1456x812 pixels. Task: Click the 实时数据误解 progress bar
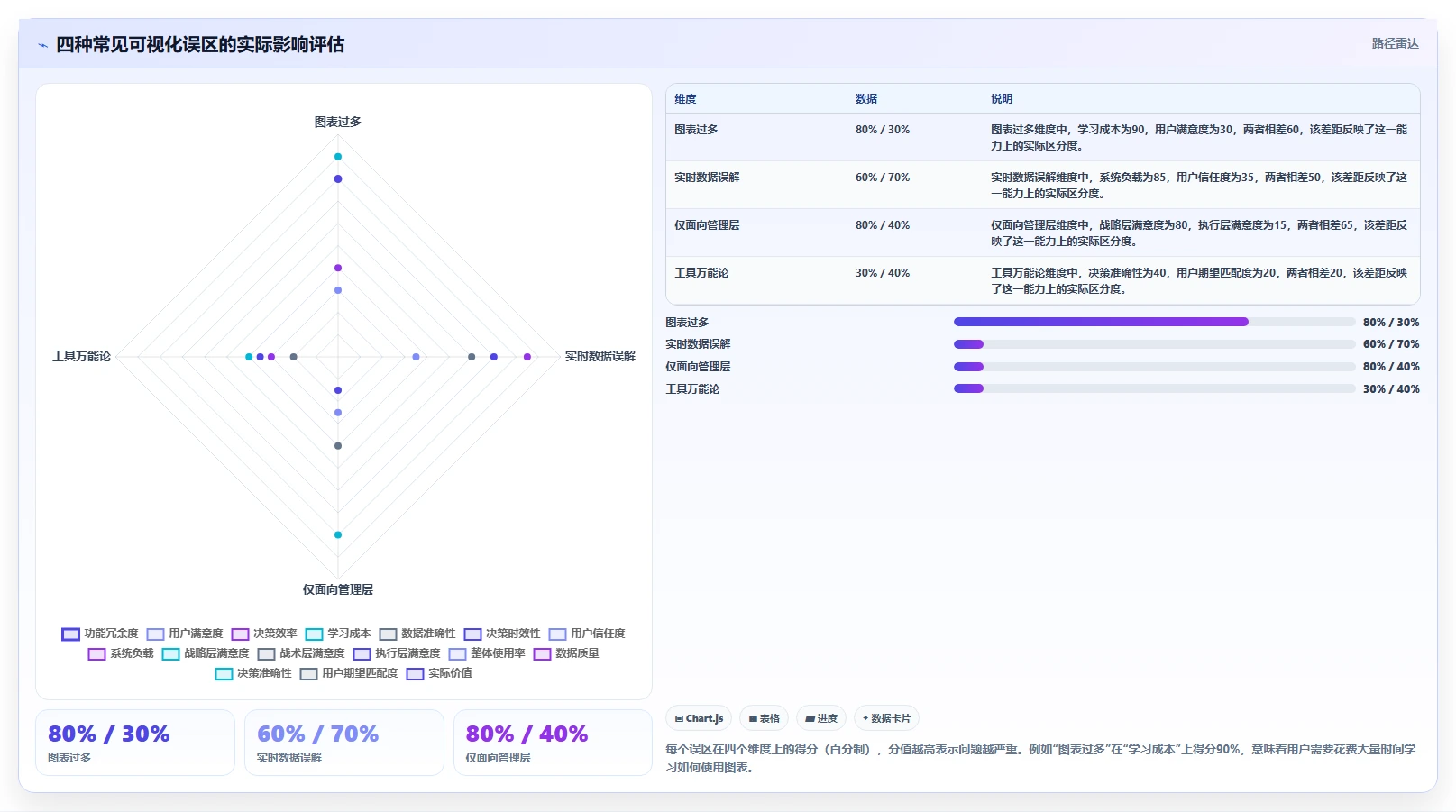1154,344
